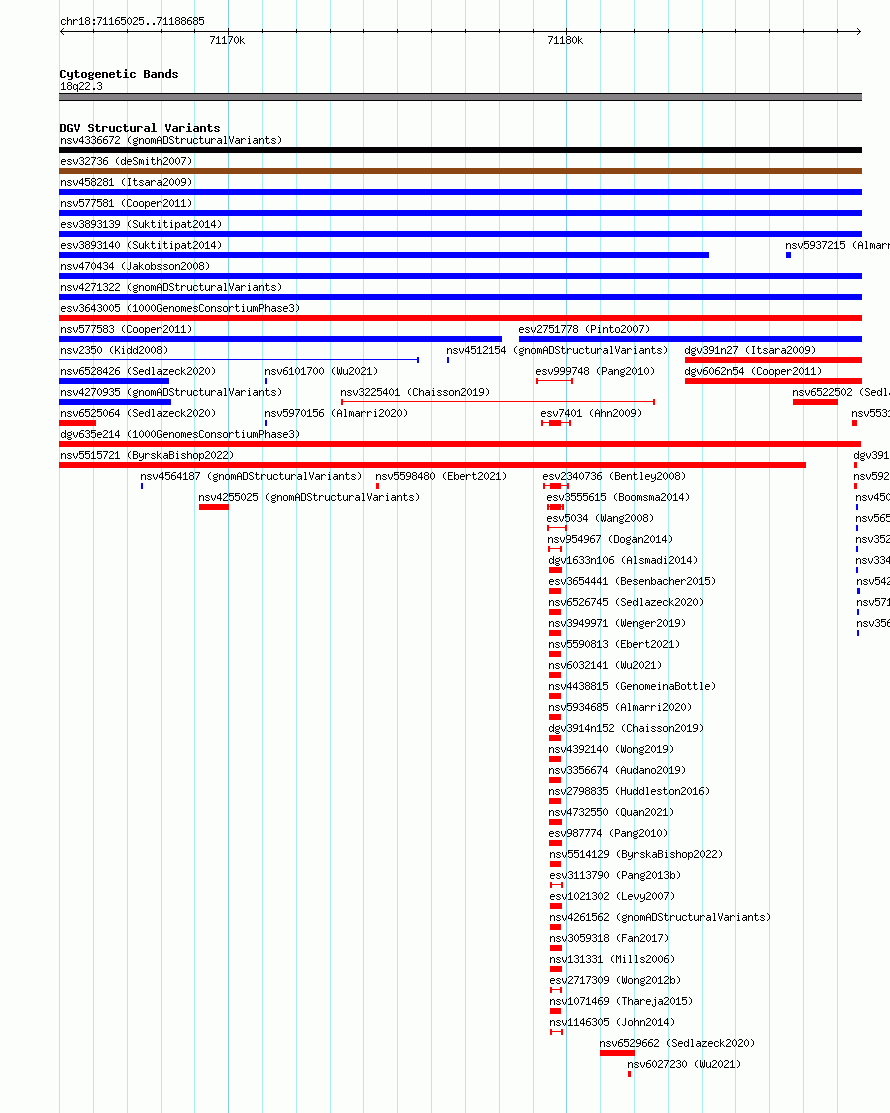This screenshot has height=1113, width=890.
Task: Open nsv3949971 Wenger2019 label
Action: pos(617,623)
